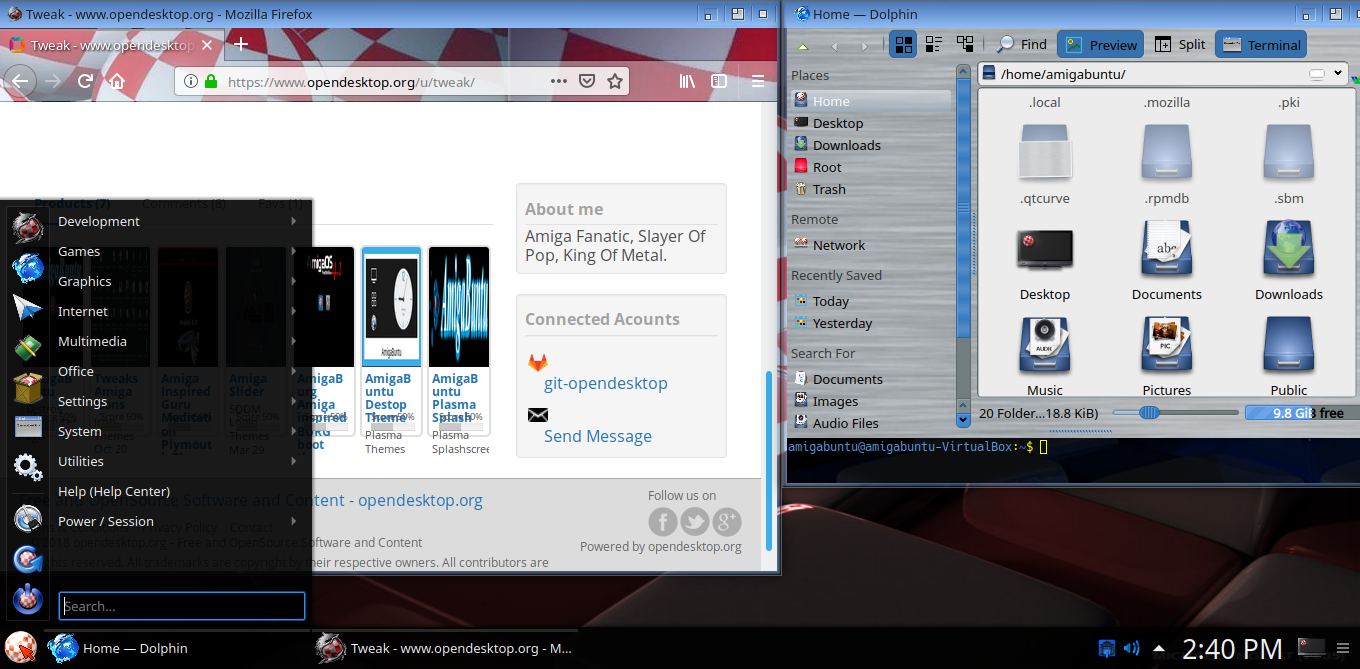Click the Send Message link
Viewport: 1360px width, 669px height.
(x=598, y=436)
